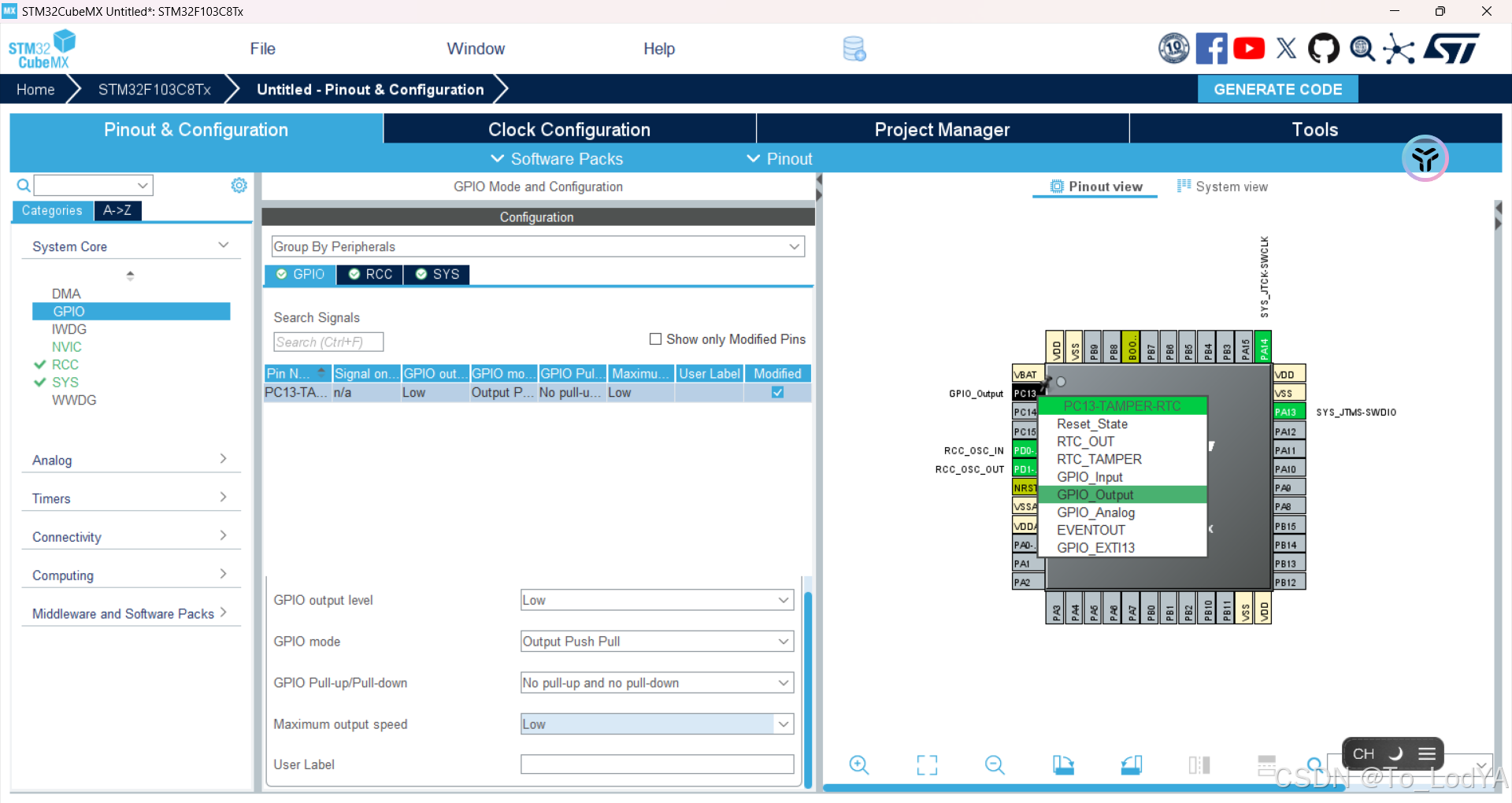This screenshot has width=1512, height=803.
Task: Click the search magnifier in categories panel
Action: tap(24, 186)
